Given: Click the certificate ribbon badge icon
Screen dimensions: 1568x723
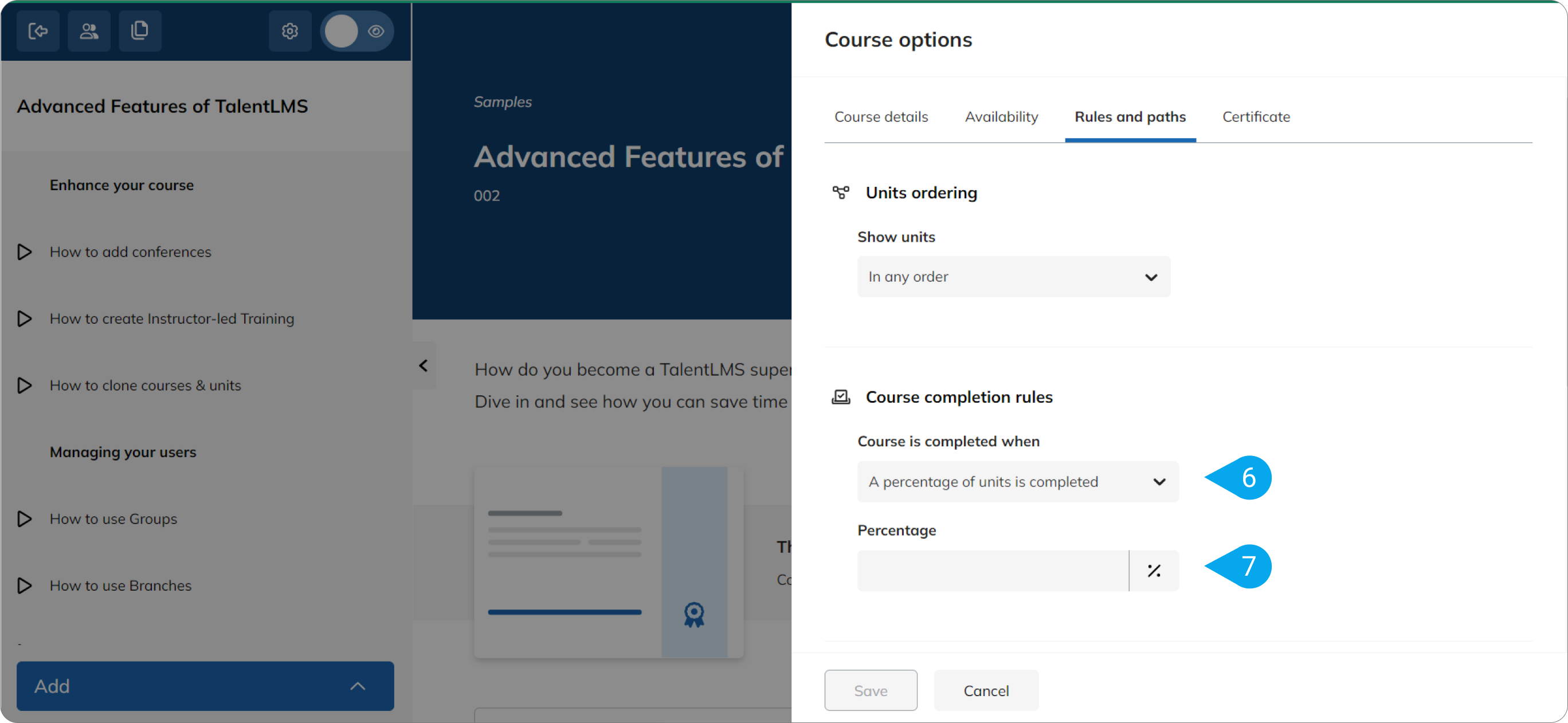Looking at the screenshot, I should click(694, 615).
